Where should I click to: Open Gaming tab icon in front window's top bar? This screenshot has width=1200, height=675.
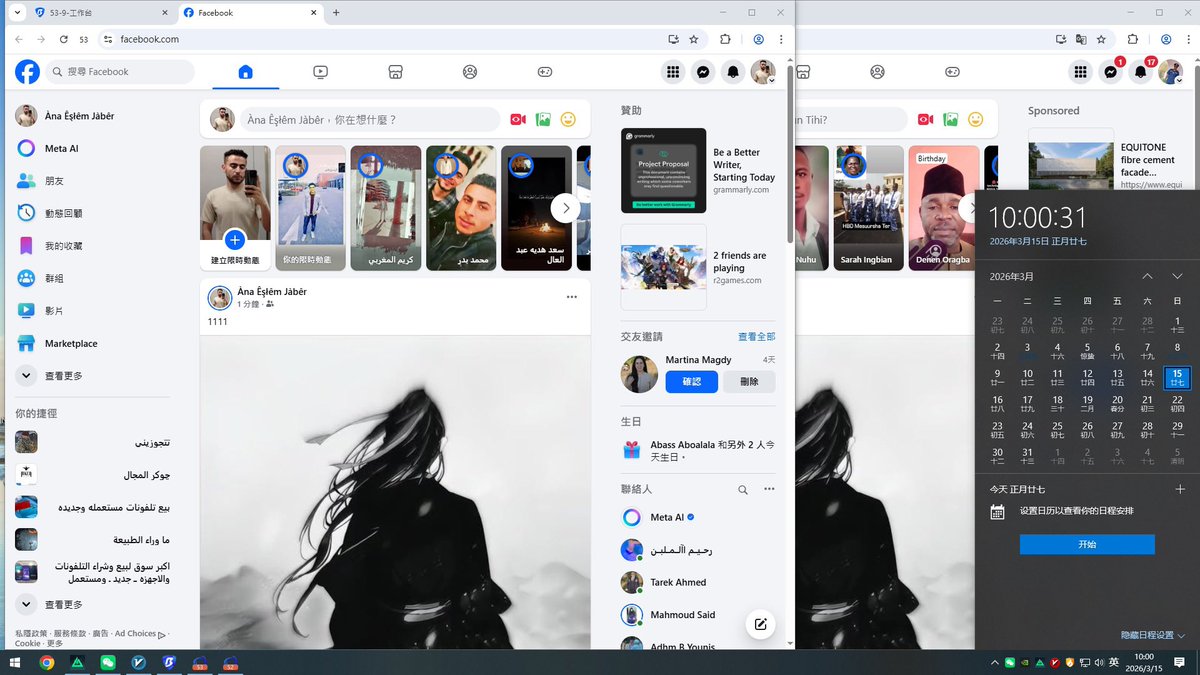pos(545,72)
